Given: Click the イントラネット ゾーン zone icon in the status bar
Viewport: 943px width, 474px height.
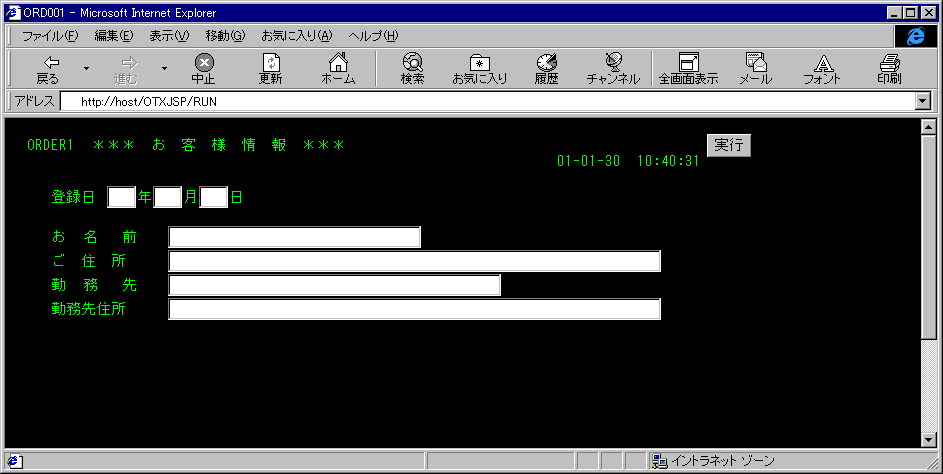Looking at the screenshot, I should (660, 461).
